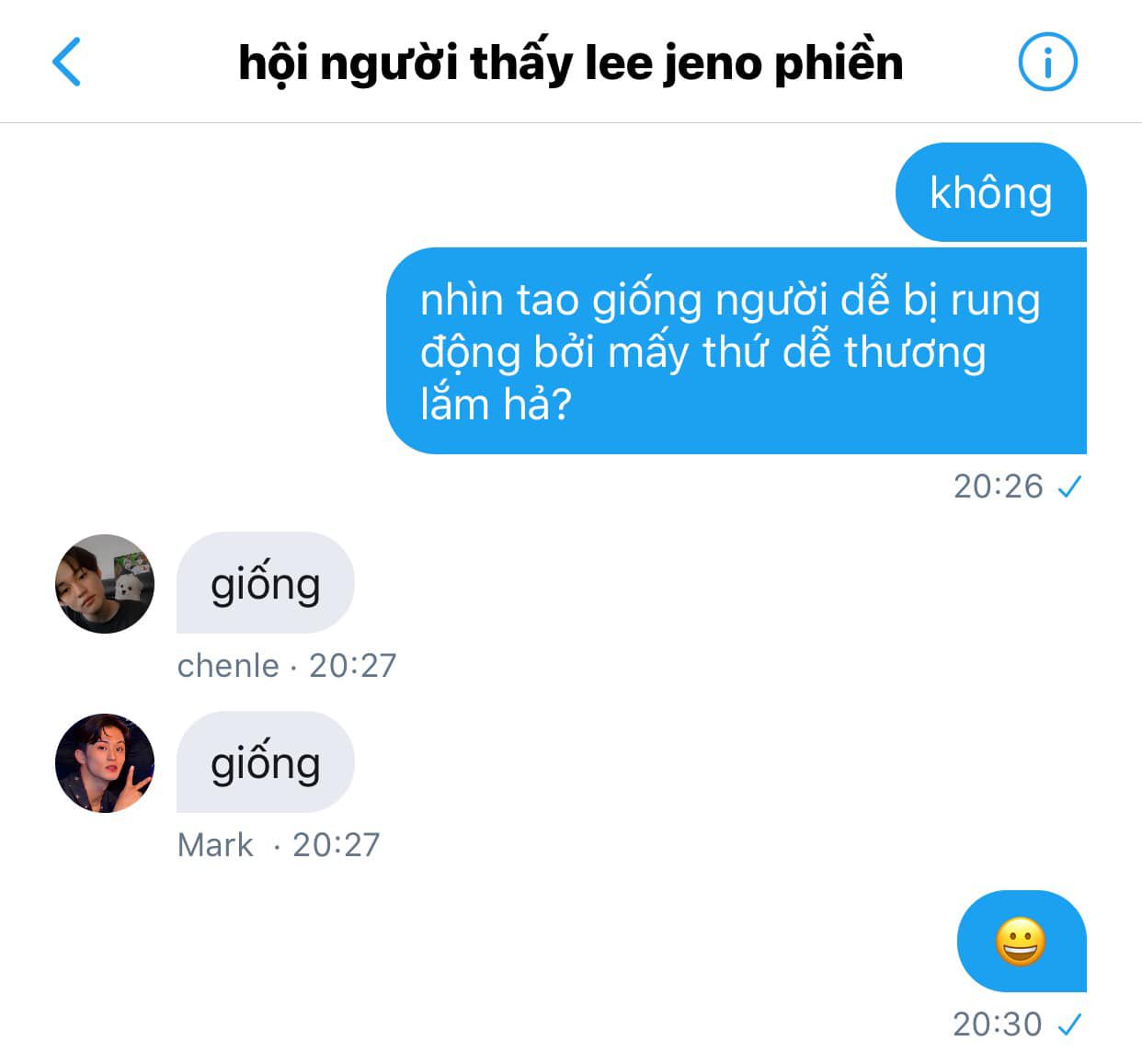Tap the grinning emoji message bubble
This screenshot has width=1142, height=1064.
[1022, 941]
